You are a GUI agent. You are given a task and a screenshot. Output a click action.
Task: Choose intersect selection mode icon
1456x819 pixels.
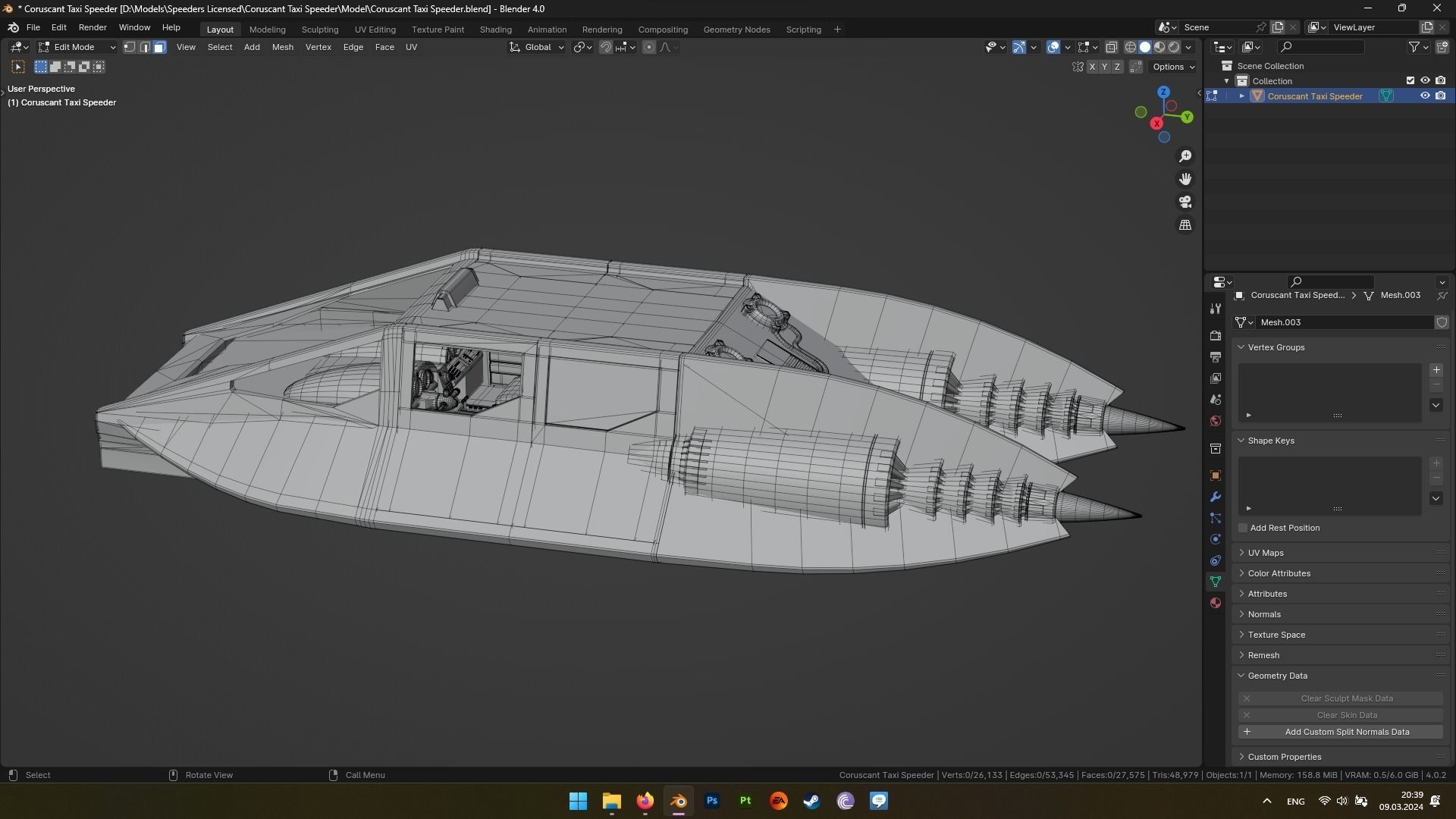tap(99, 67)
